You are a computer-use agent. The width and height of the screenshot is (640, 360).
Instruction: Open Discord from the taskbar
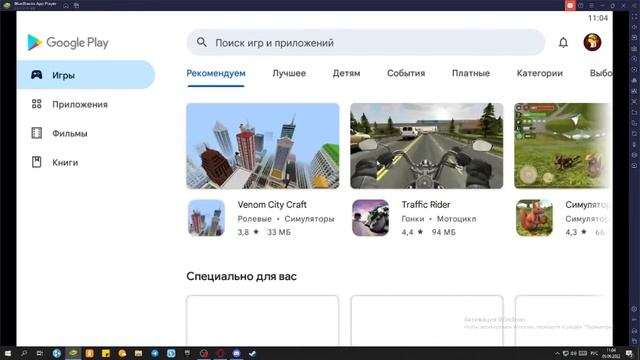[x=237, y=353]
